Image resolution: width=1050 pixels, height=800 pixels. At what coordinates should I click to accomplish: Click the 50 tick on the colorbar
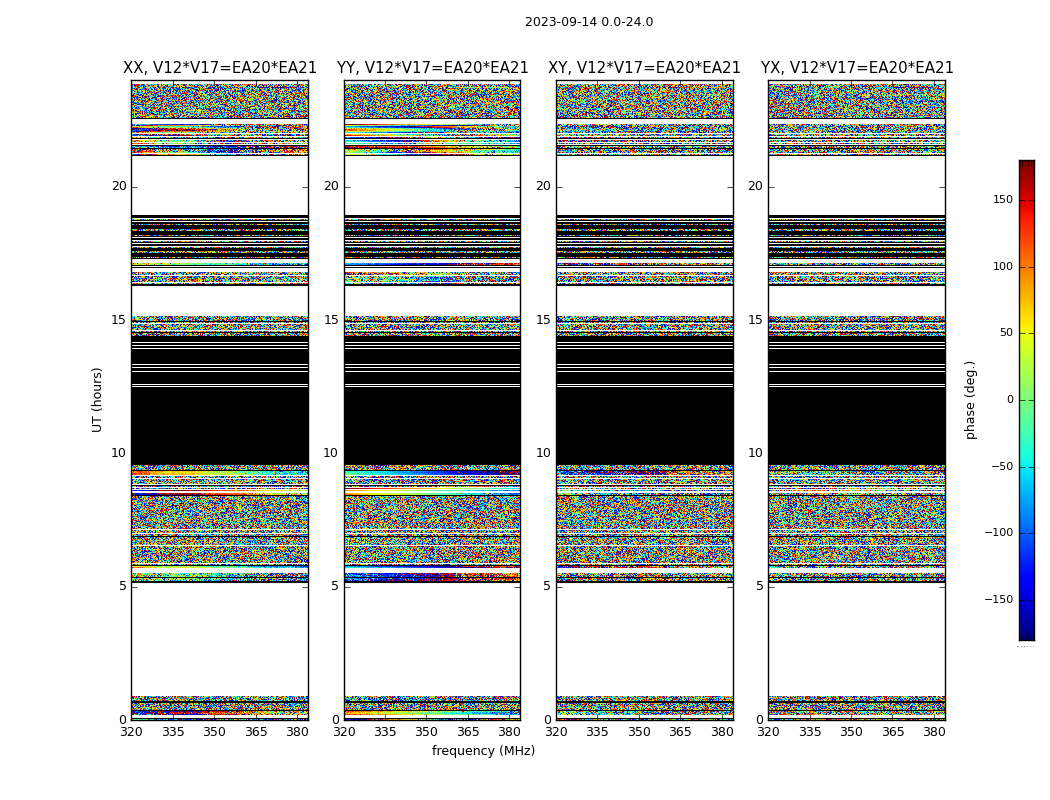click(1006, 333)
